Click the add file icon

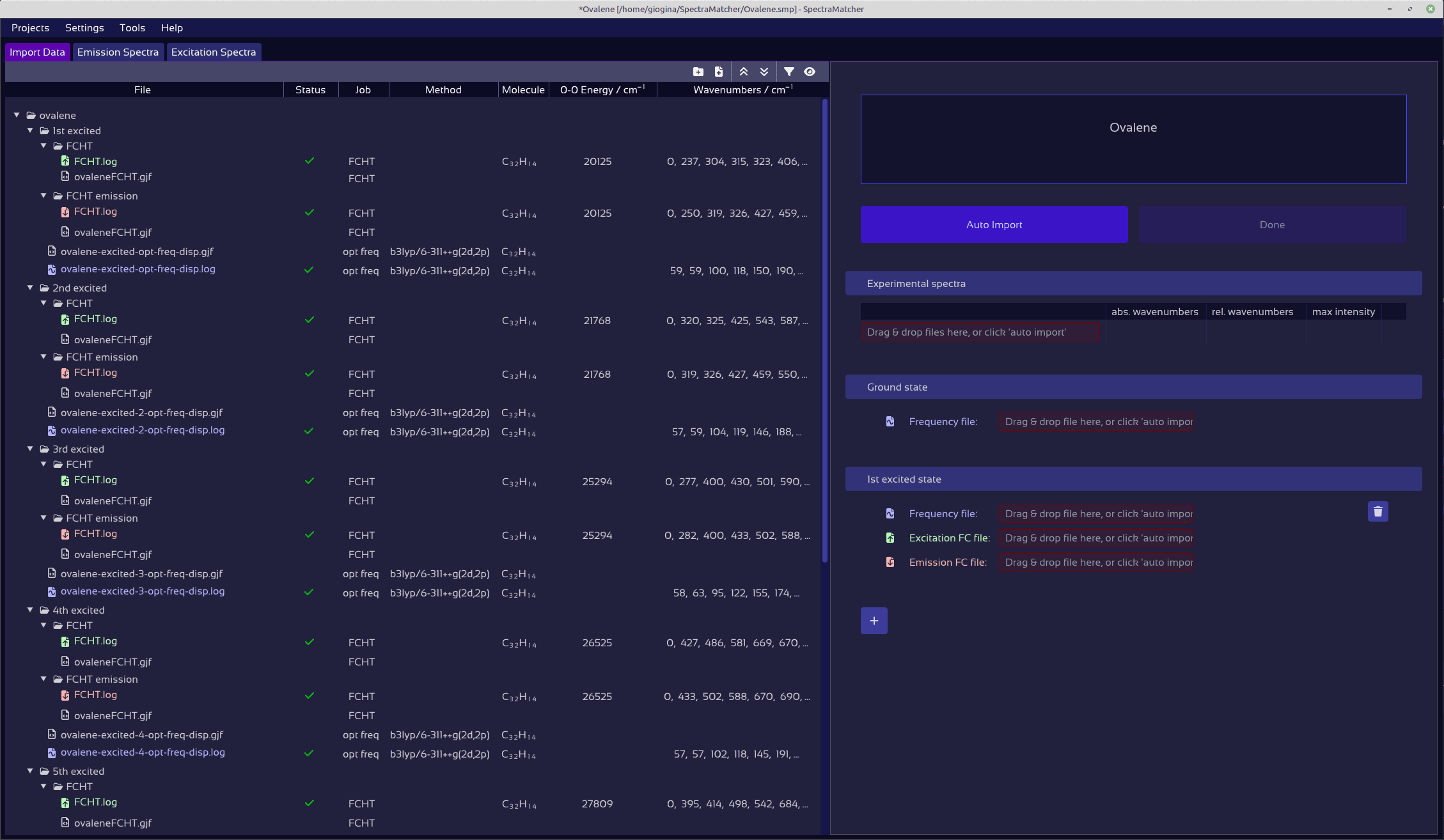(719, 72)
